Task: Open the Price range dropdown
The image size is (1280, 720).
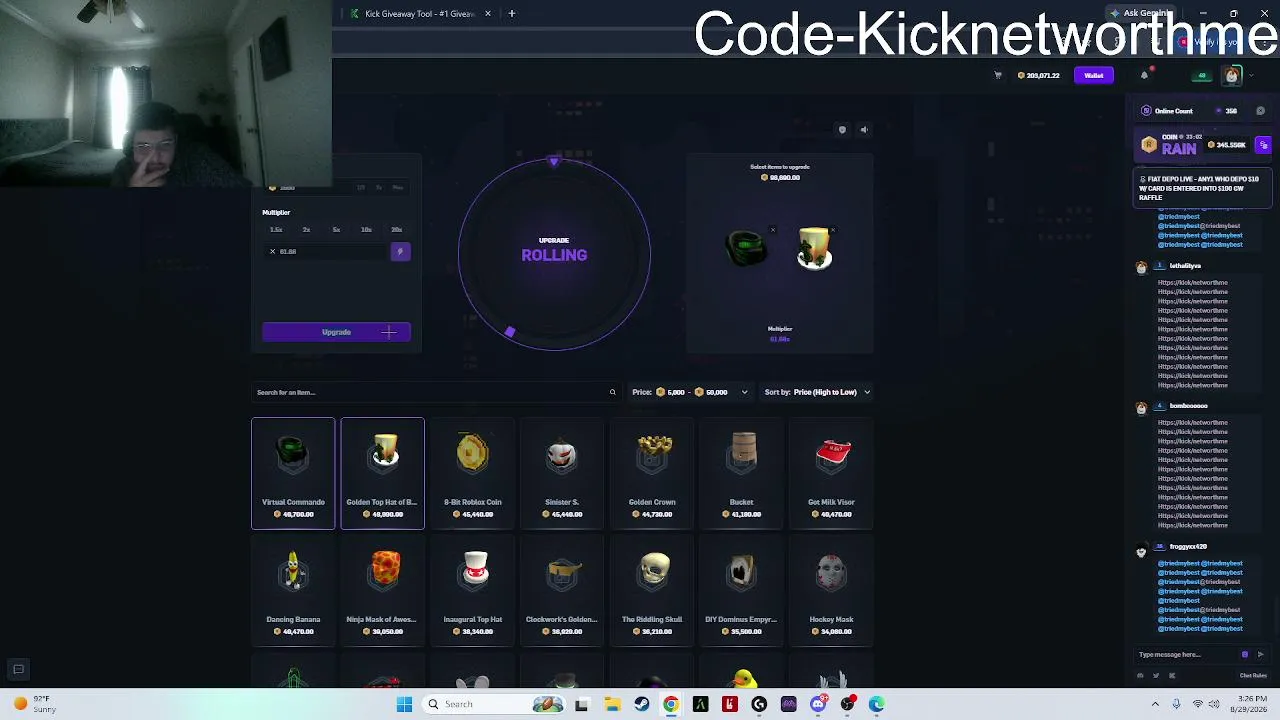Action: [x=690, y=392]
